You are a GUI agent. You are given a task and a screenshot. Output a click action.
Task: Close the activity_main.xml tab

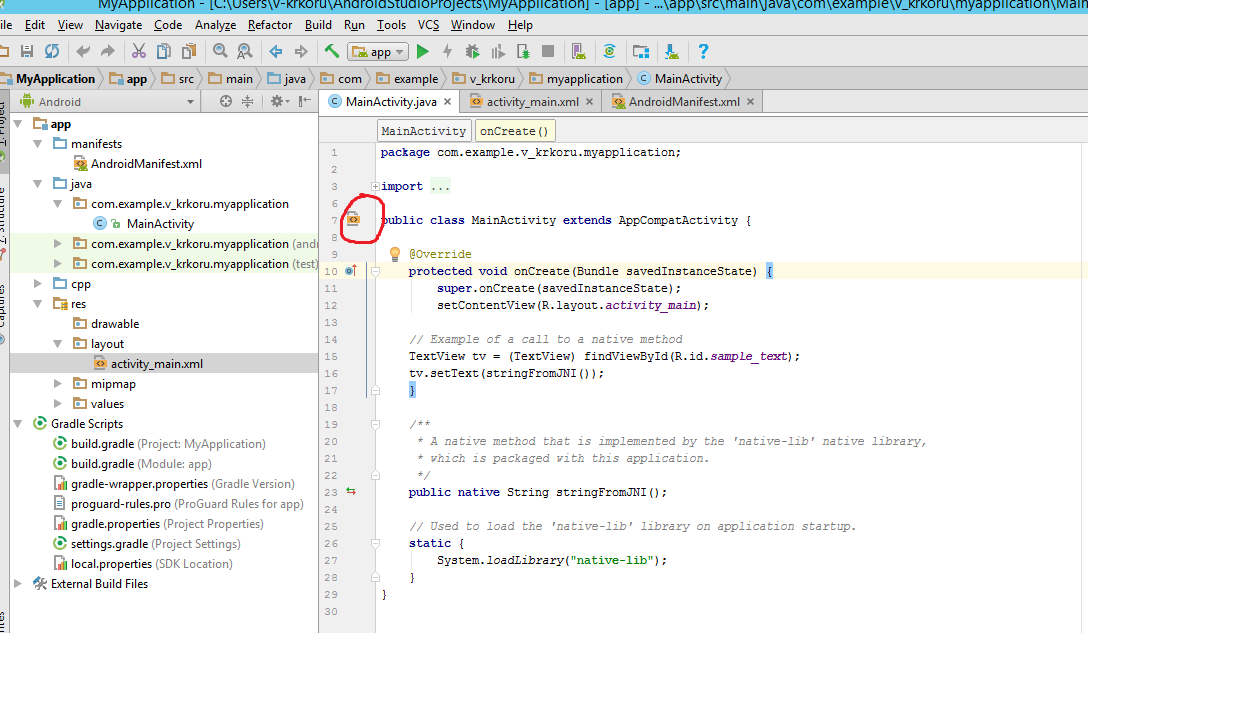[589, 101]
